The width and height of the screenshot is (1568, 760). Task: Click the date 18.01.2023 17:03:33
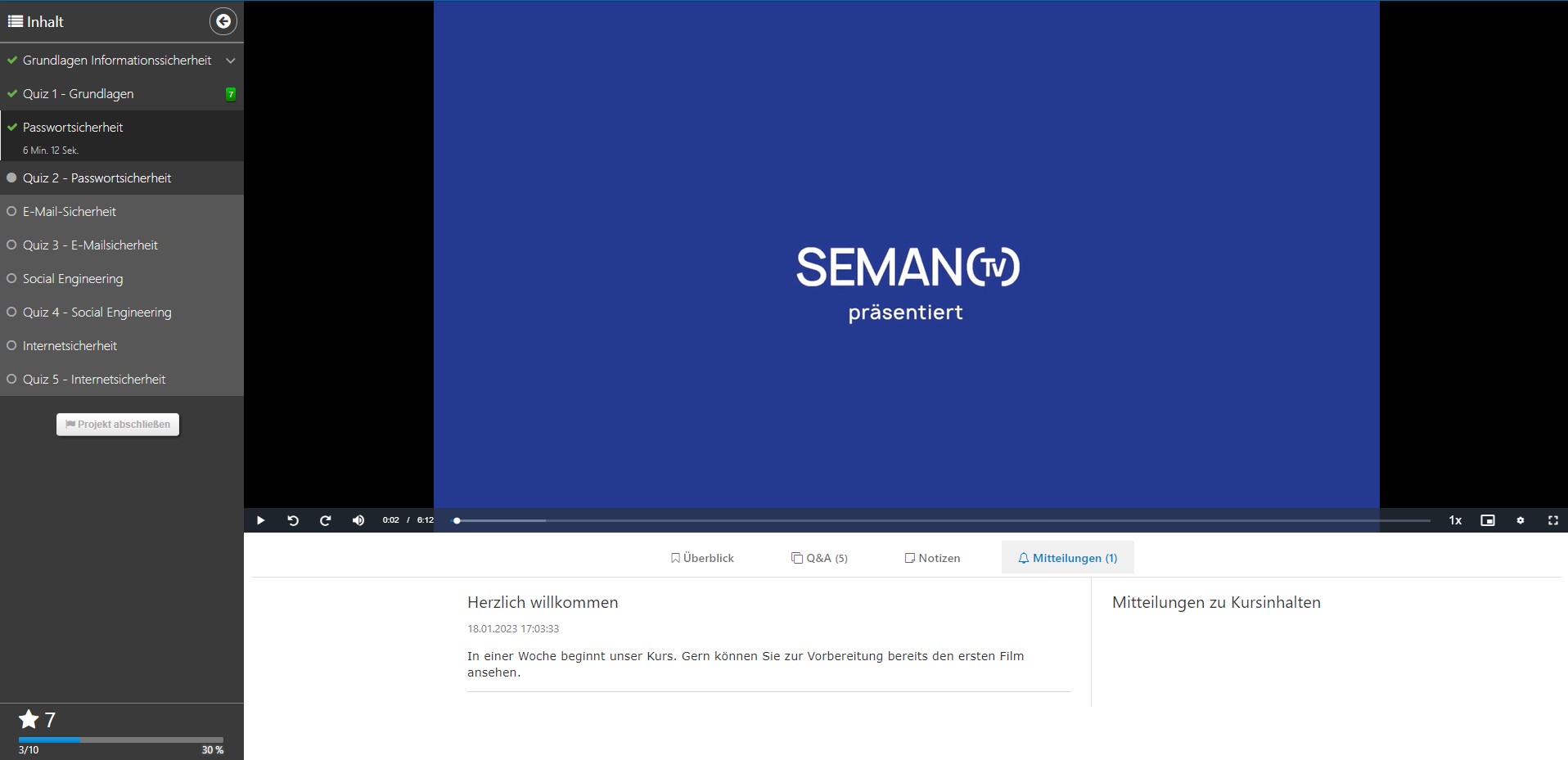pyautogui.click(x=513, y=629)
